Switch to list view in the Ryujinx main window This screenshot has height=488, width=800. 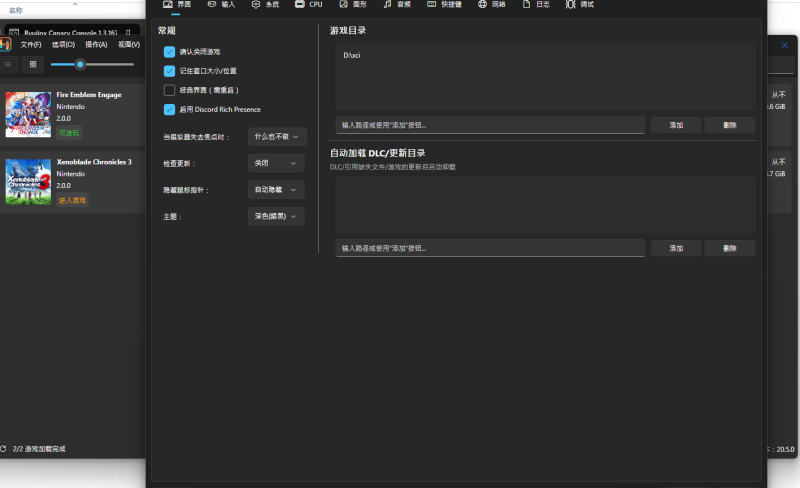8,64
